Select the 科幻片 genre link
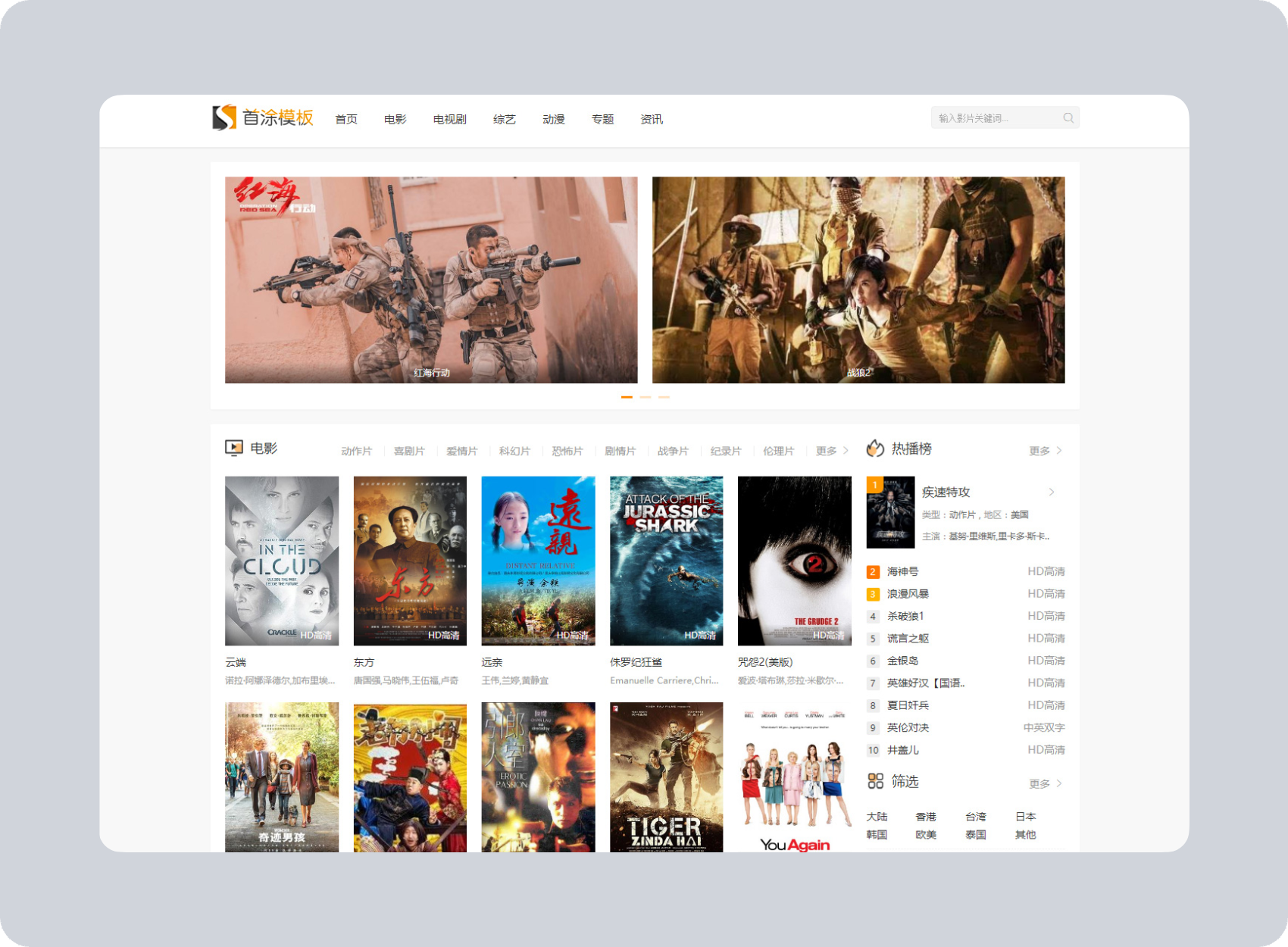 pos(514,451)
